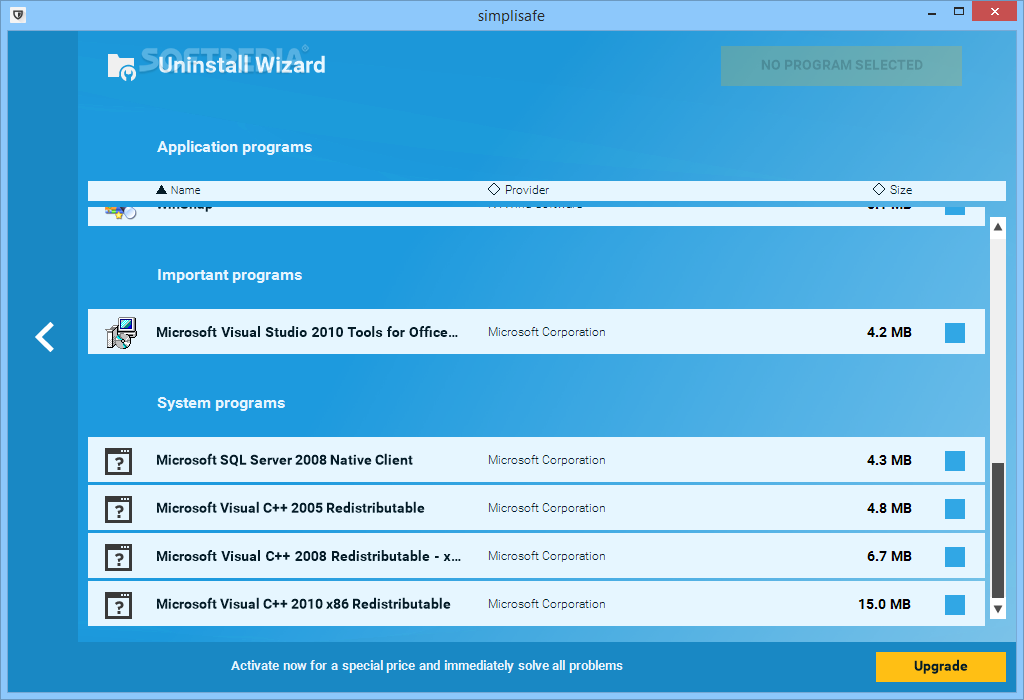Image resolution: width=1024 pixels, height=700 pixels.
Task: Click the Application programs heading
Action: click(234, 147)
